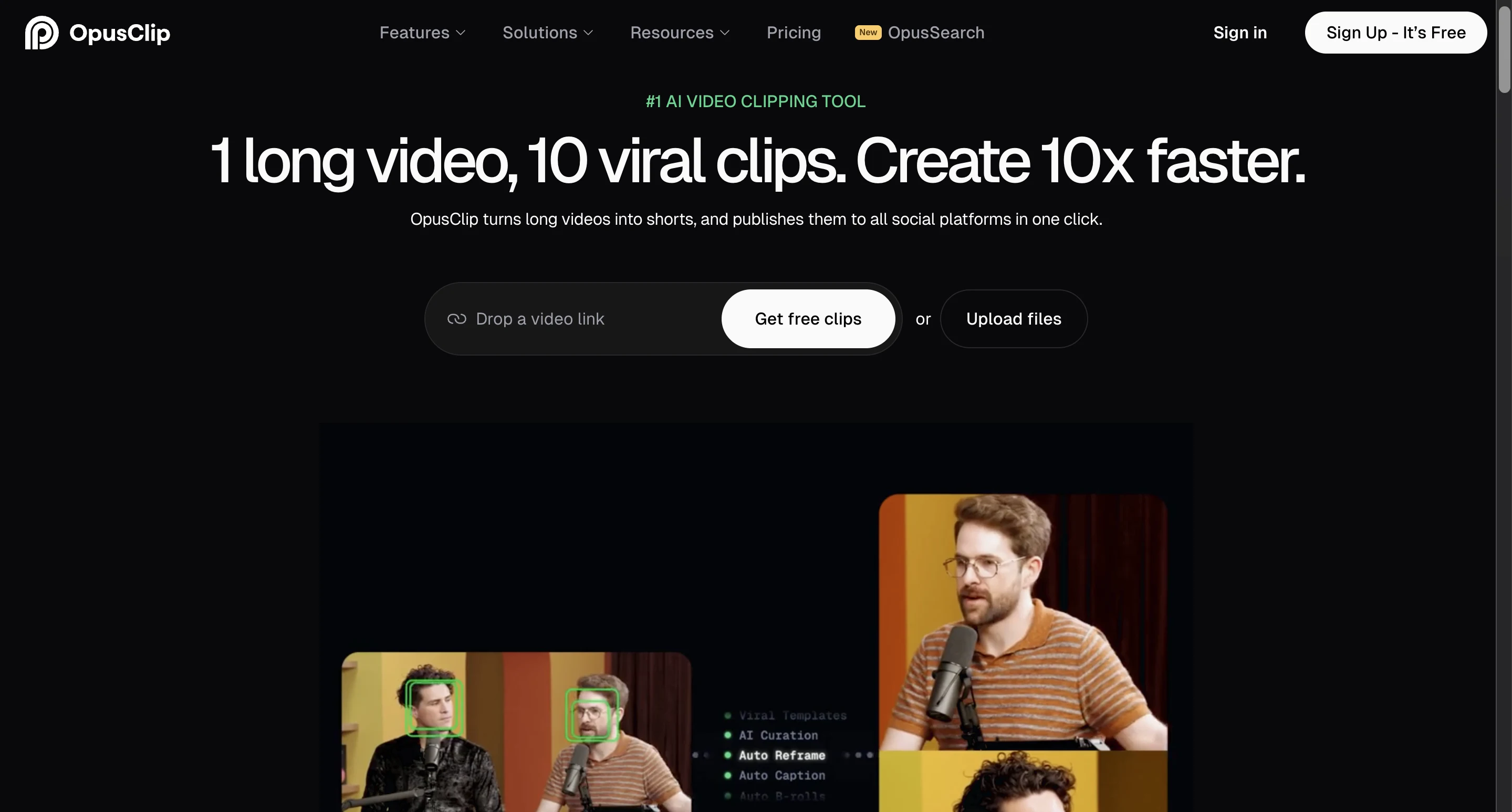The height and width of the screenshot is (812, 1512).
Task: Click the green face box on dark-haired man
Action: coord(433,707)
